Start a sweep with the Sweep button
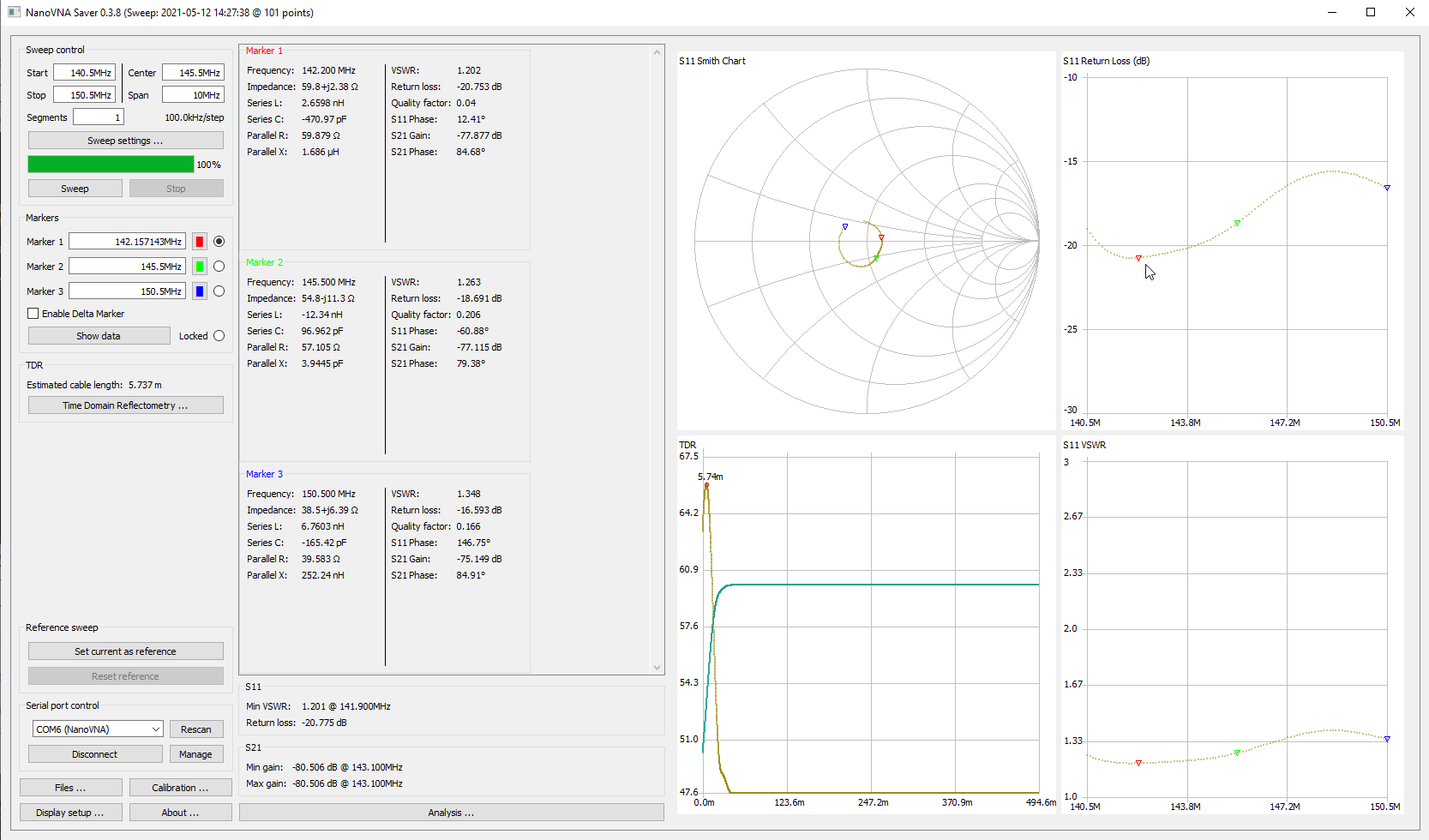The width and height of the screenshot is (1429, 840). [x=75, y=189]
